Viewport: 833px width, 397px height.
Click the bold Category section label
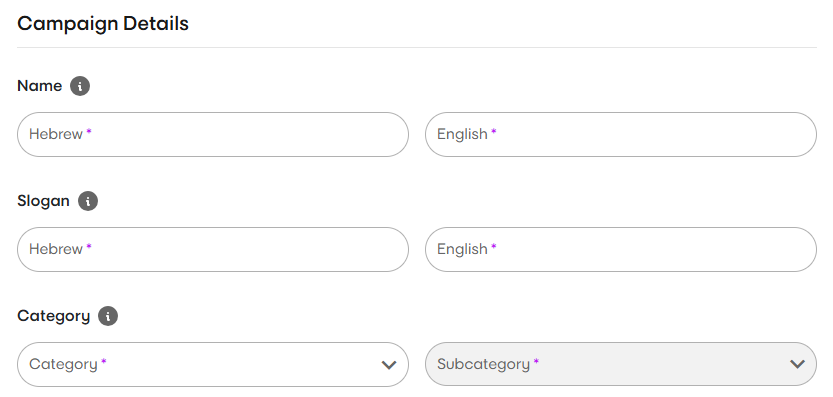tap(54, 316)
